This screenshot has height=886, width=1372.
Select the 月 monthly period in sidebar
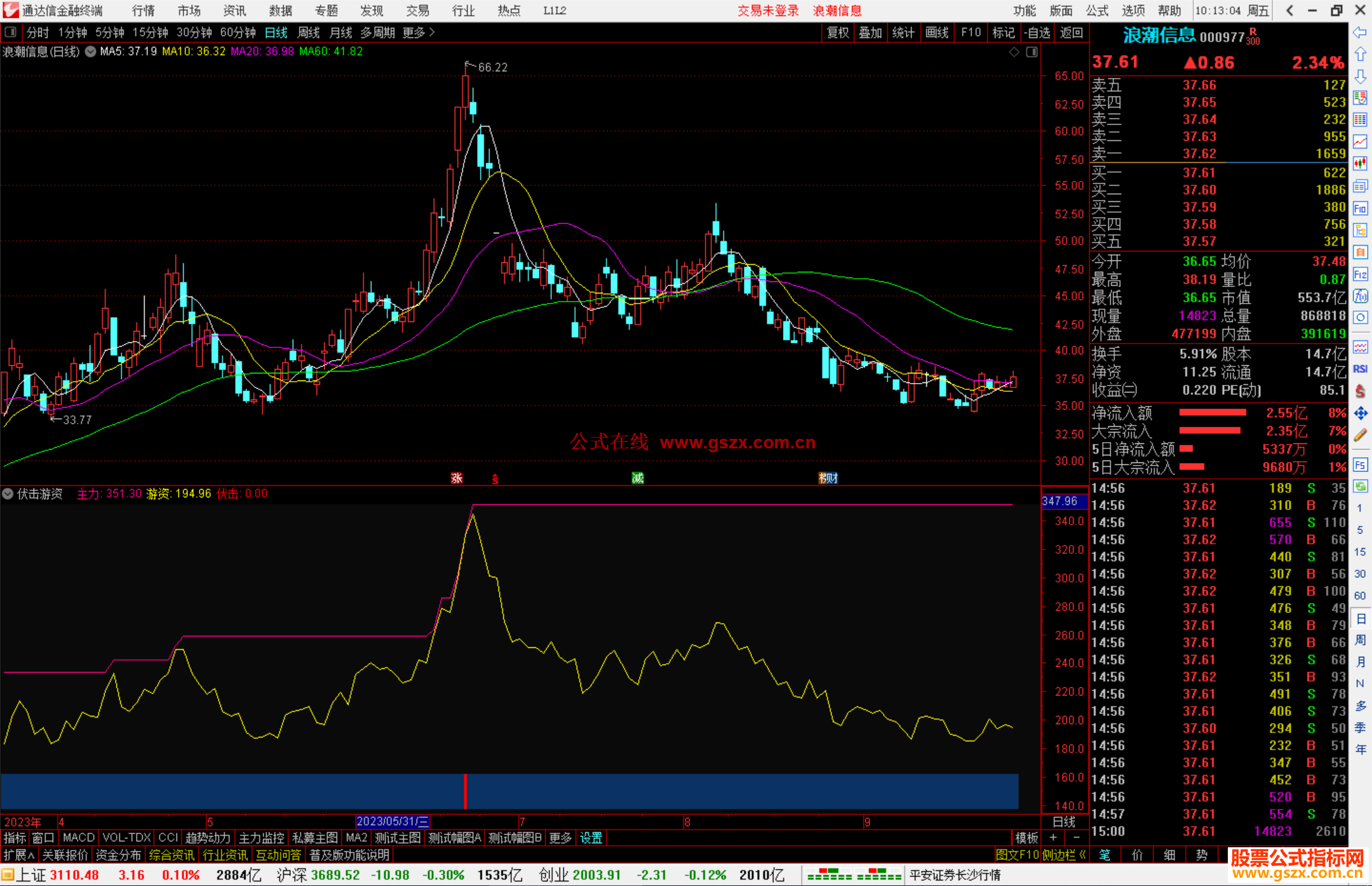point(1360,662)
